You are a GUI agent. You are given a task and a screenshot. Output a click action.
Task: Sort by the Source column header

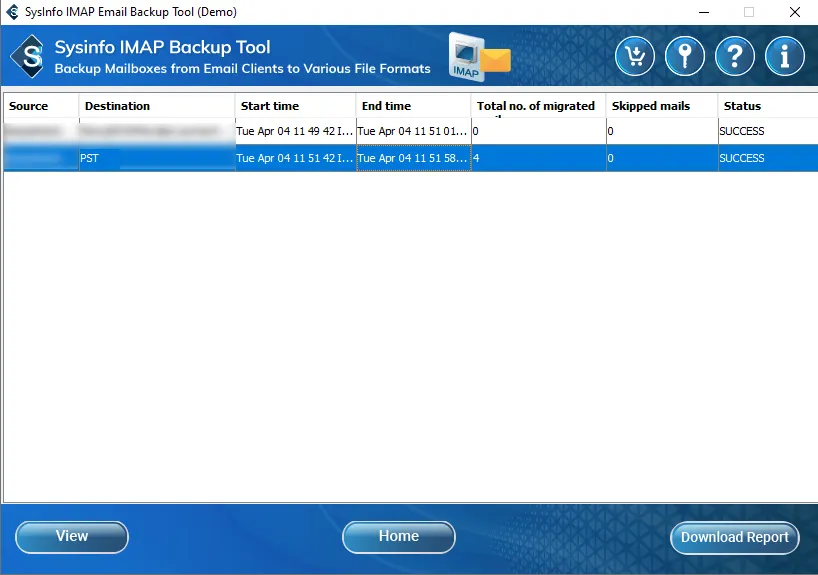[x=40, y=106]
